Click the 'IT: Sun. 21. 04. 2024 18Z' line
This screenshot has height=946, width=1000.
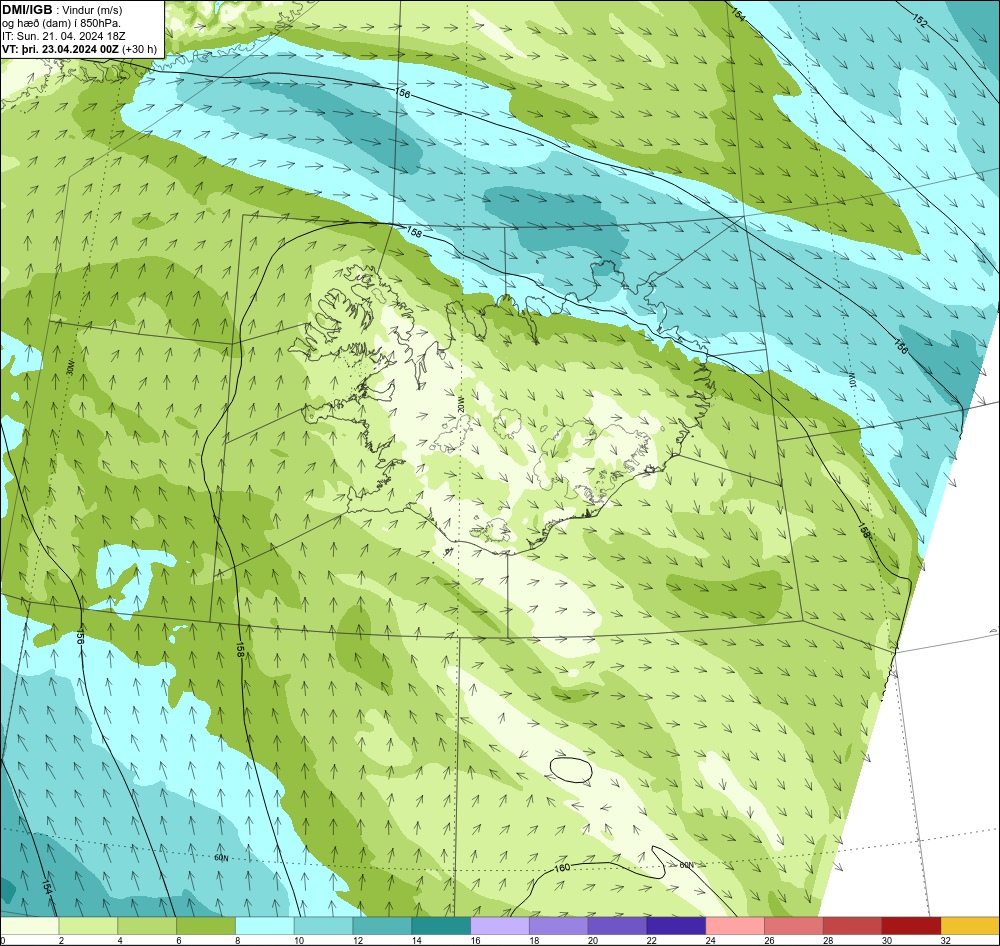coord(64,36)
